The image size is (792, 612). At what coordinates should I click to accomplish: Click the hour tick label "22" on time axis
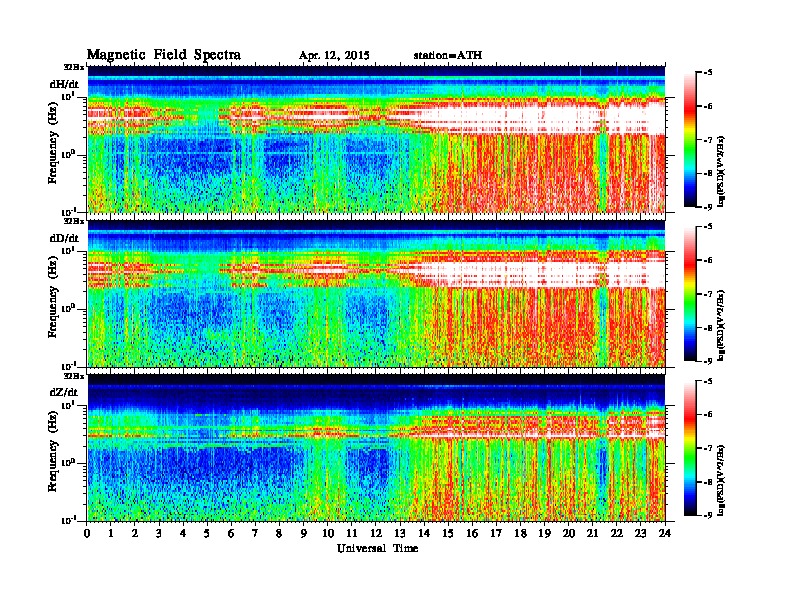tap(617, 533)
